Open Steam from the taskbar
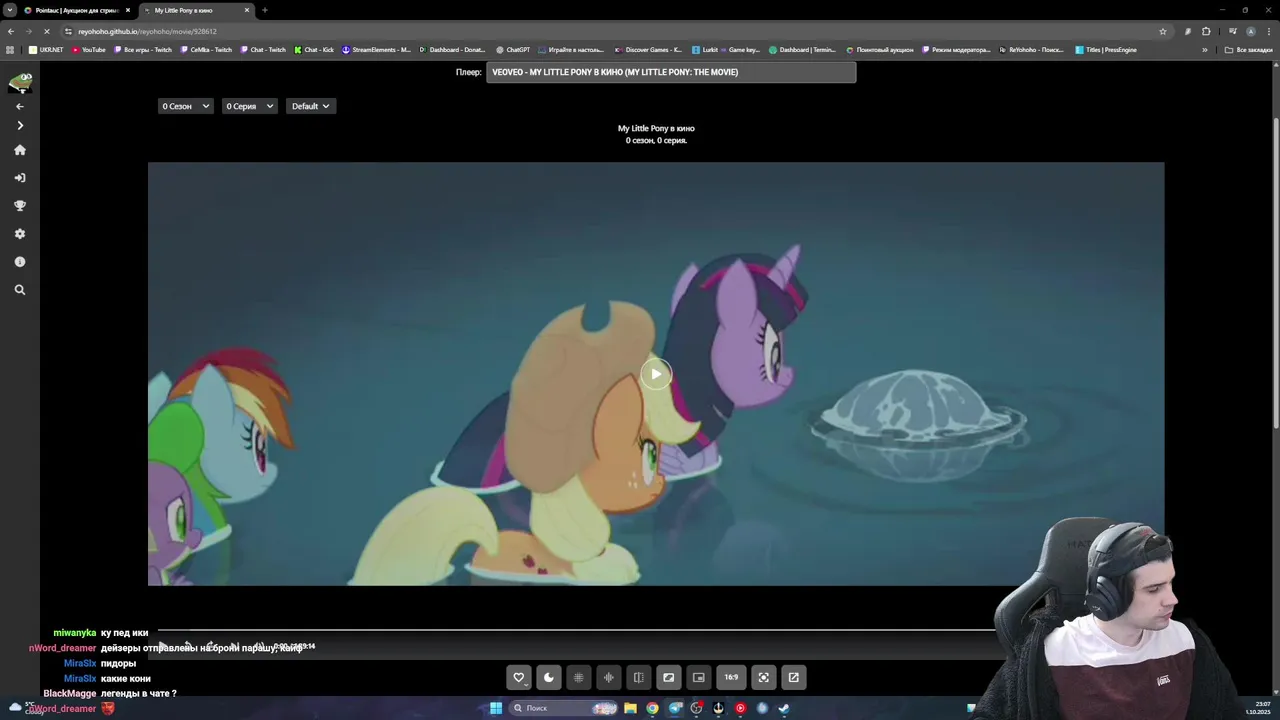 tap(784, 708)
